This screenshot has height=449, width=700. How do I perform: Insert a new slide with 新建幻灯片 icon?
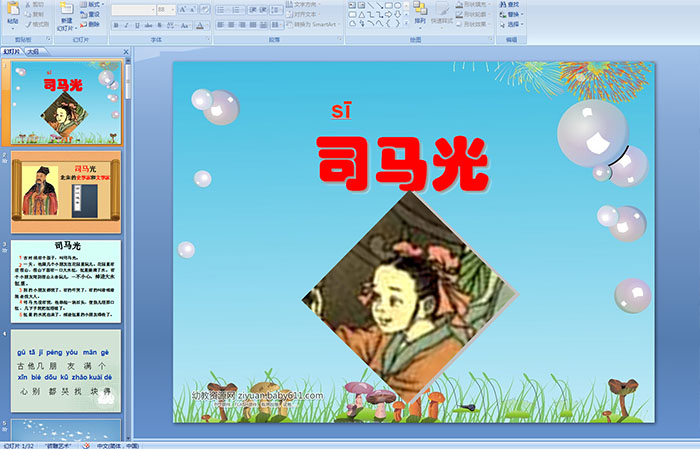click(67, 8)
